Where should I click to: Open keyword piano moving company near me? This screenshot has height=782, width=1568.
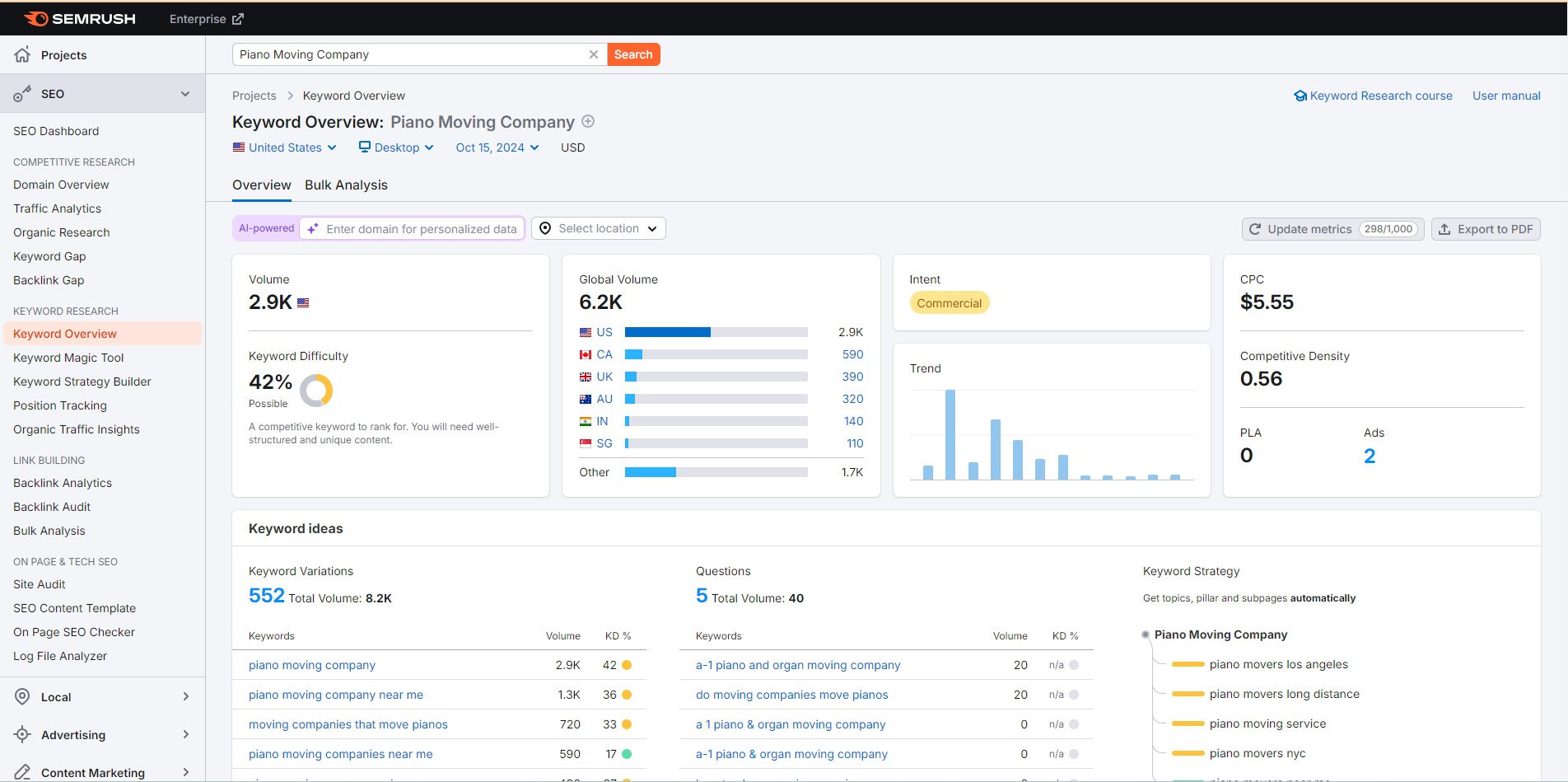coord(336,695)
